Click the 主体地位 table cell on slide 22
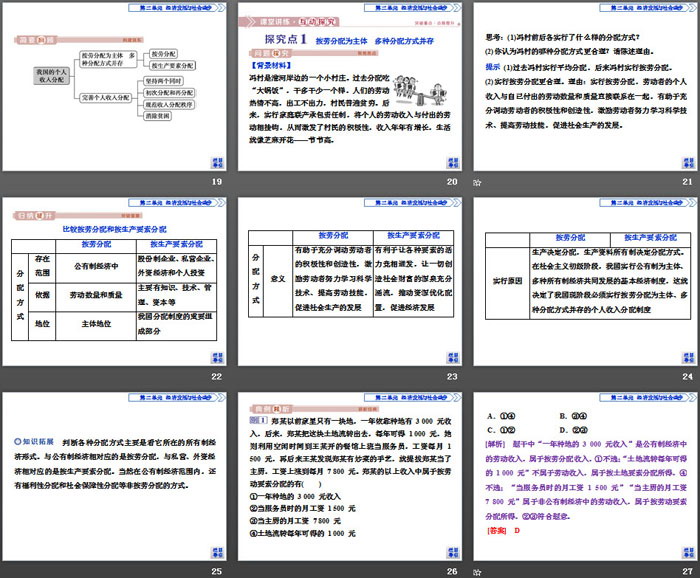This screenshot has height=578, width=700. tap(96, 324)
